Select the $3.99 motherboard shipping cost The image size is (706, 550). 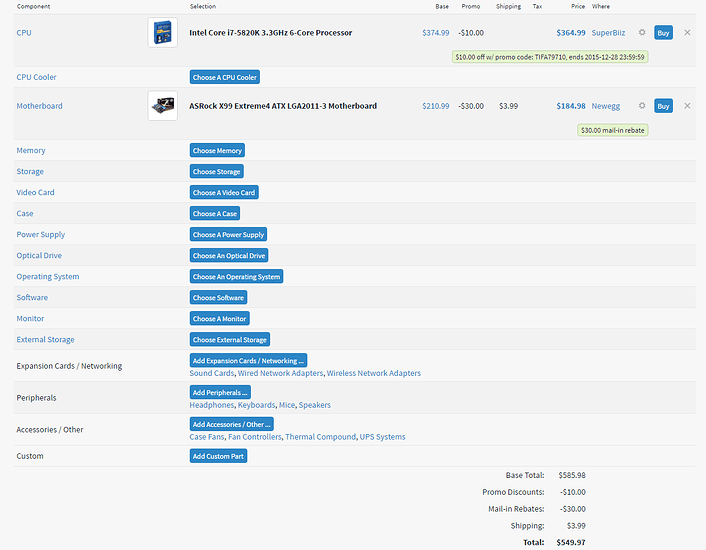(x=508, y=106)
